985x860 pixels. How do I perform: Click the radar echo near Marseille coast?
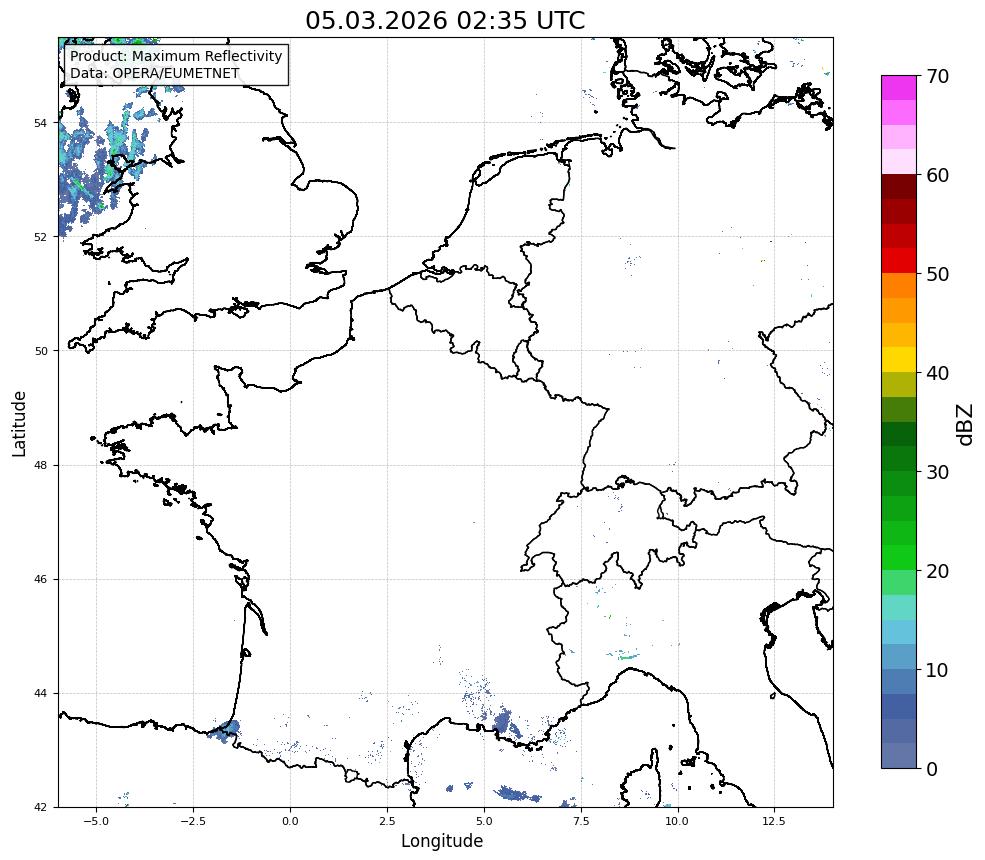[x=506, y=722]
